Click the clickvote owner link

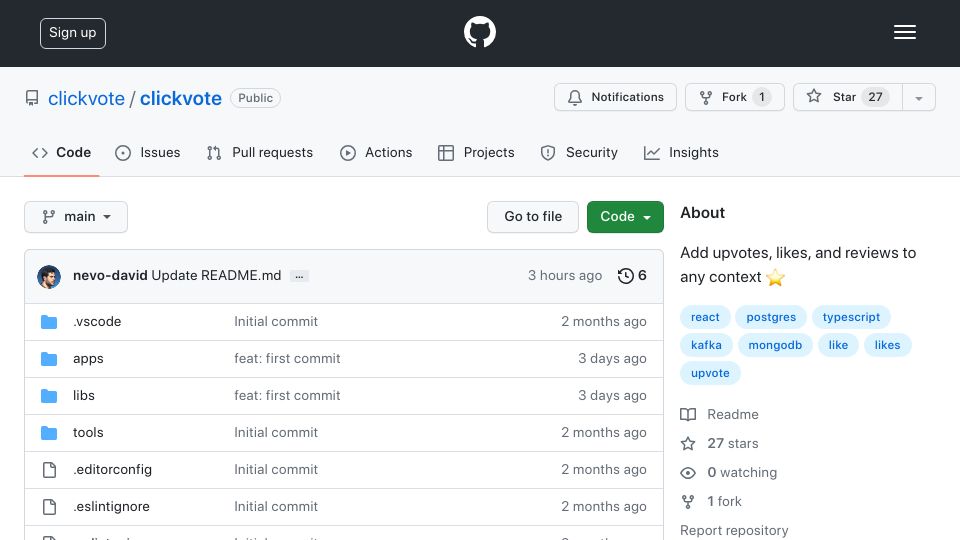(x=86, y=99)
